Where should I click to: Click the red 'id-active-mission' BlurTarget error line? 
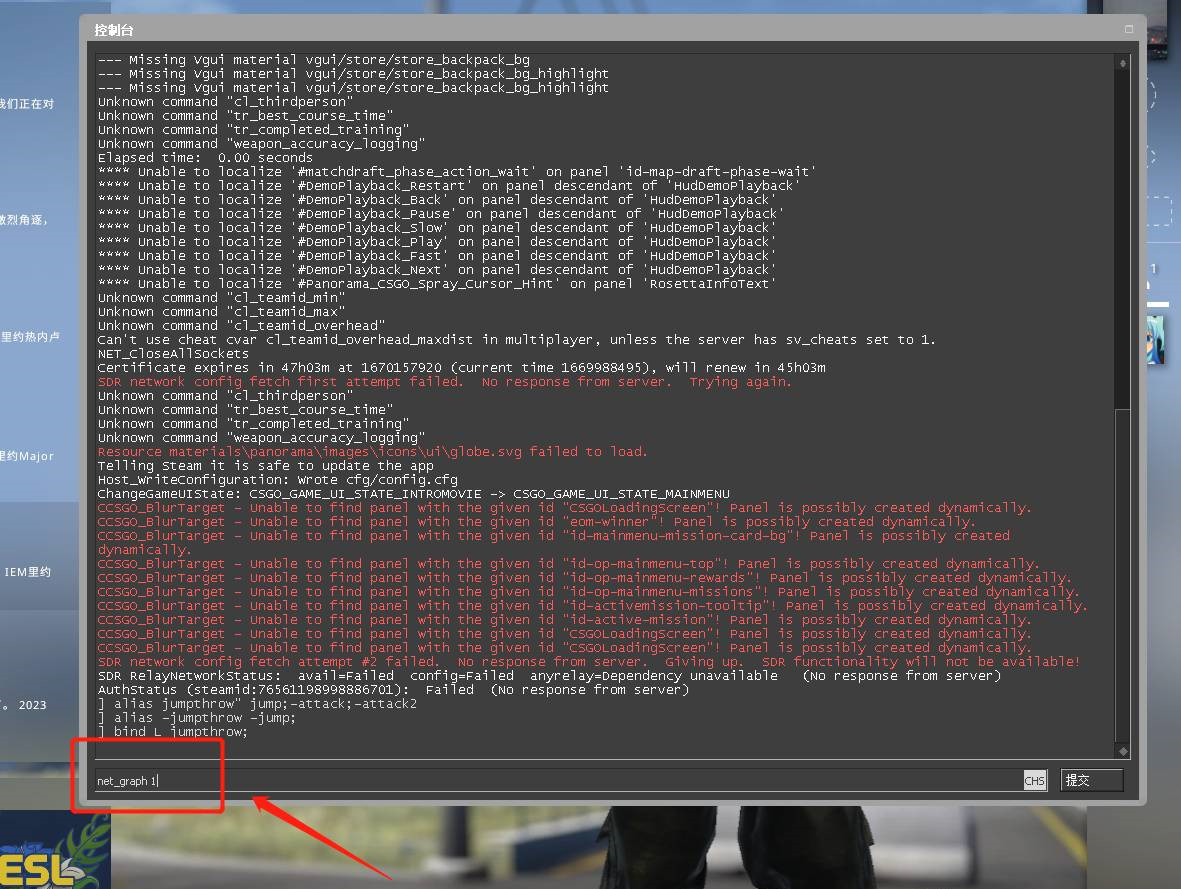(564, 620)
